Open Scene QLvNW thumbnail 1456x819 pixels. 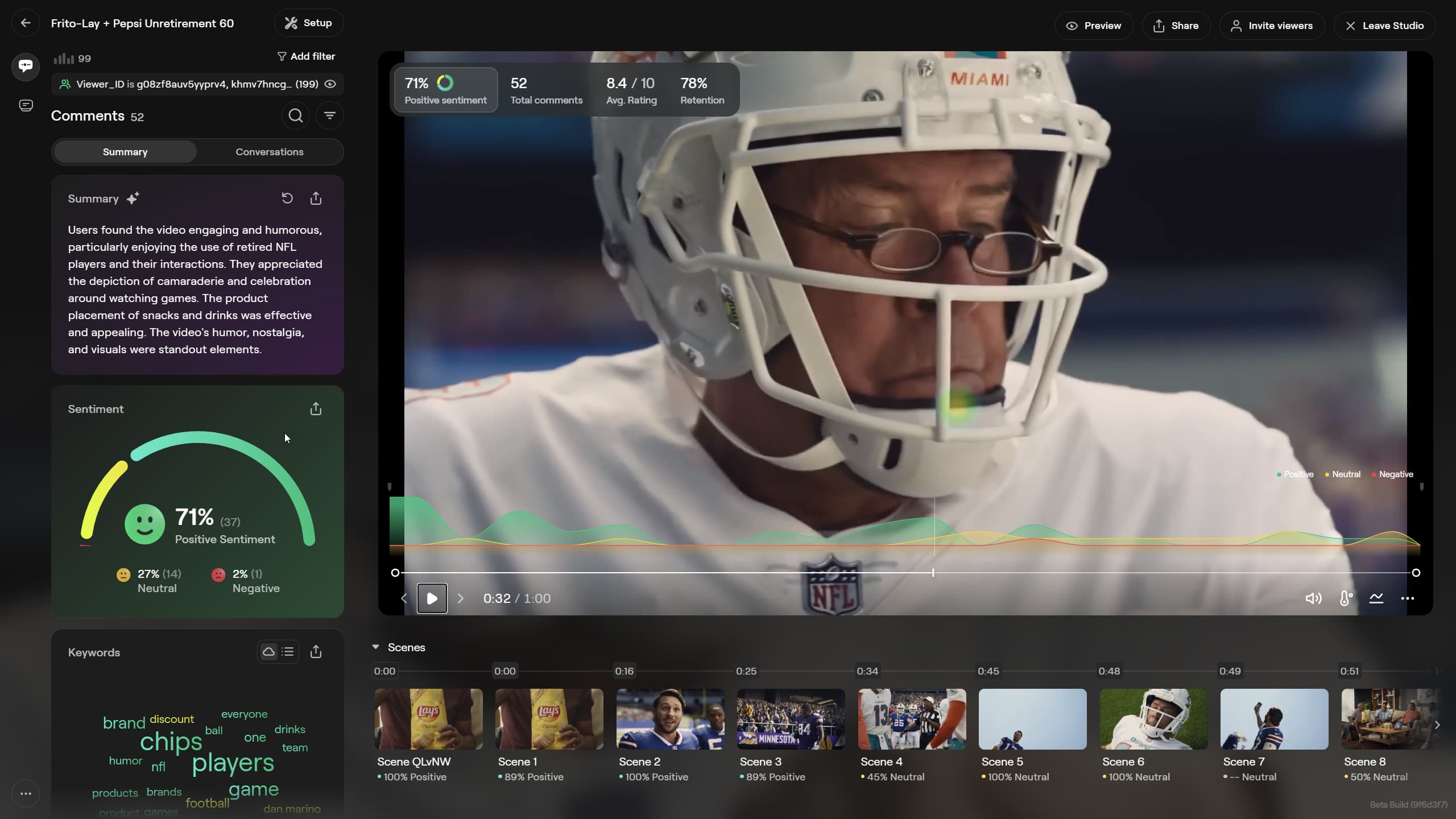(429, 719)
